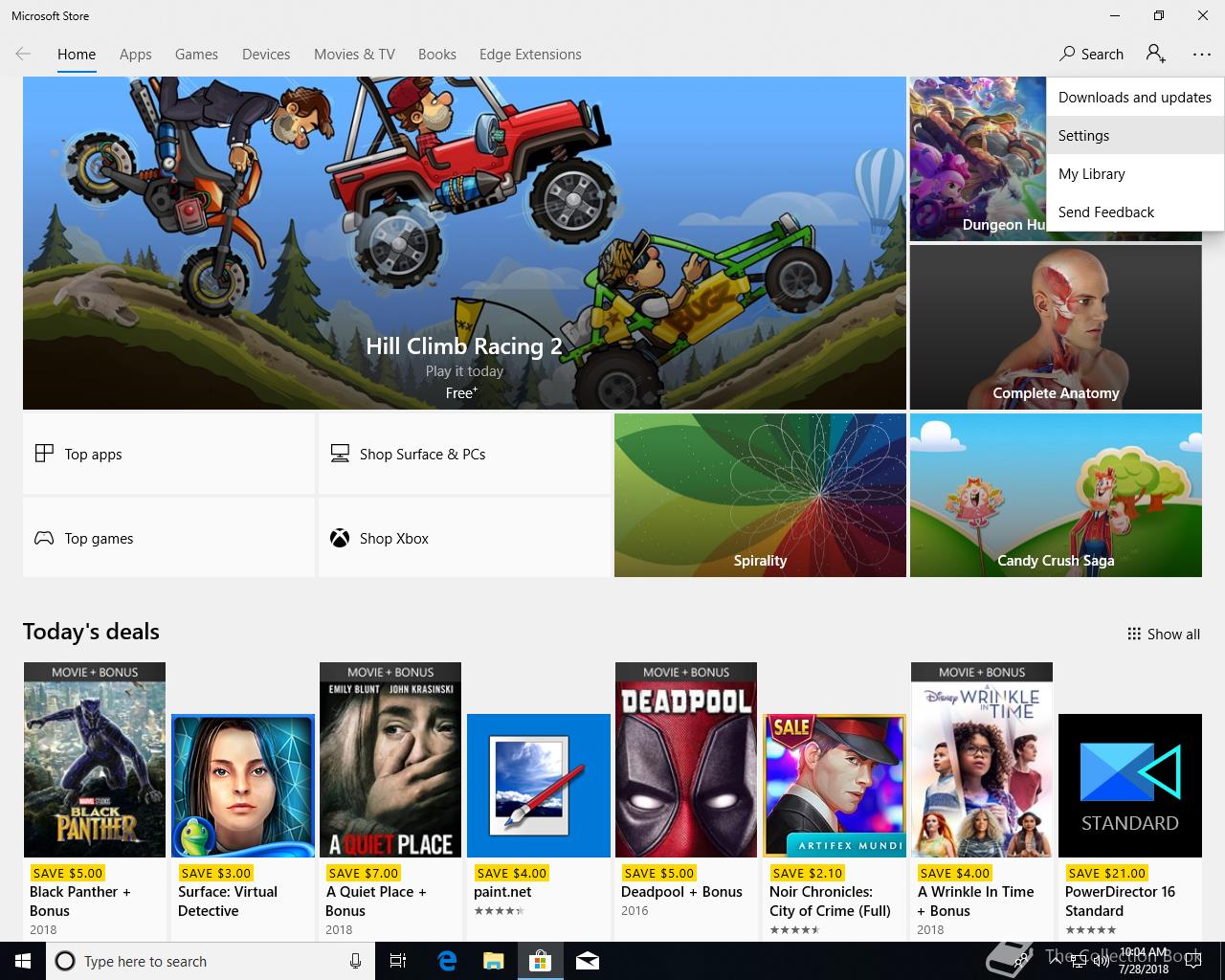1225x980 pixels.
Task: Click the paint.net title text
Action: pyautogui.click(x=502, y=892)
